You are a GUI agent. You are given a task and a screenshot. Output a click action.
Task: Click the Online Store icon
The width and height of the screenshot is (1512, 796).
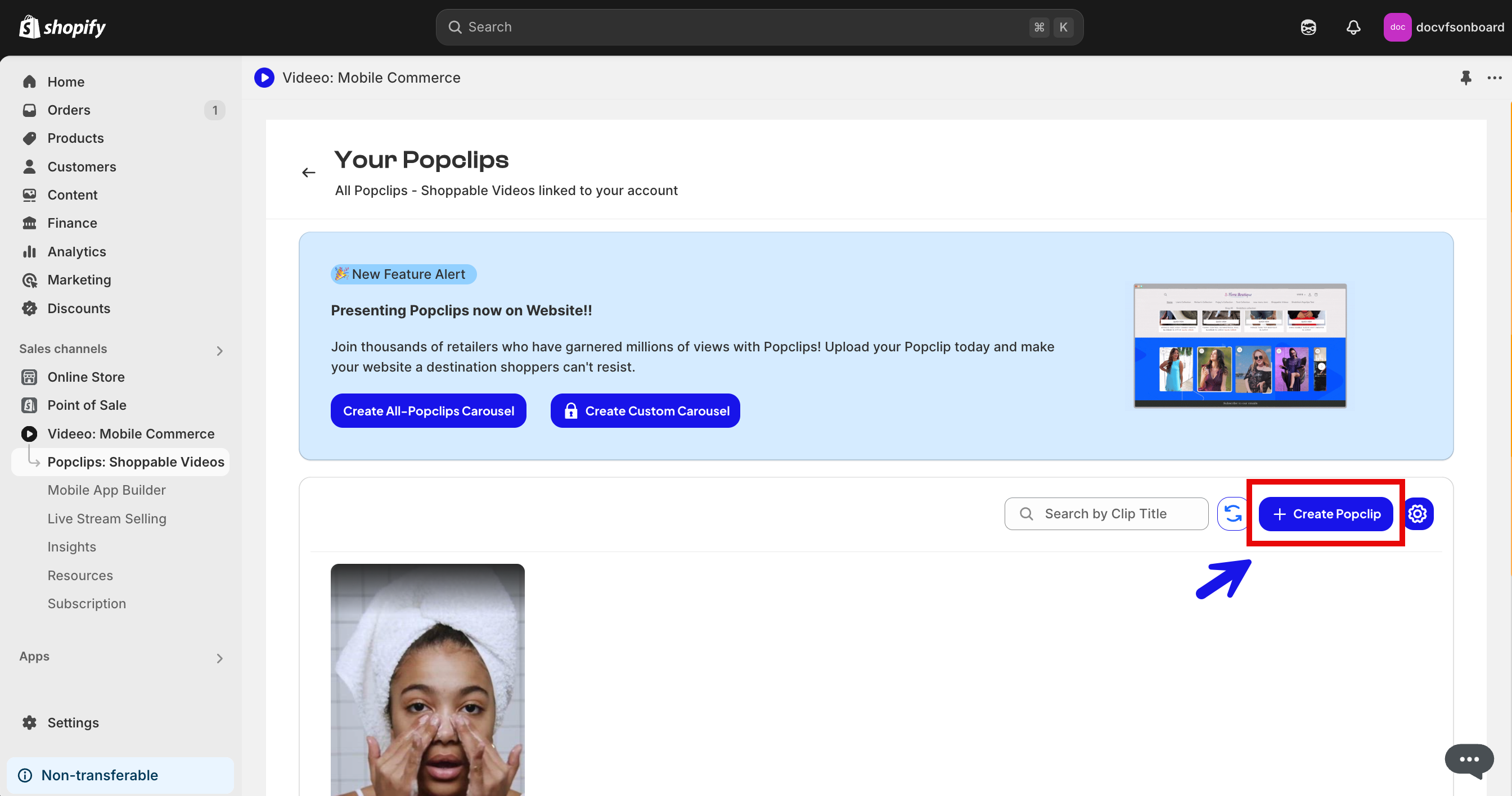tap(29, 377)
